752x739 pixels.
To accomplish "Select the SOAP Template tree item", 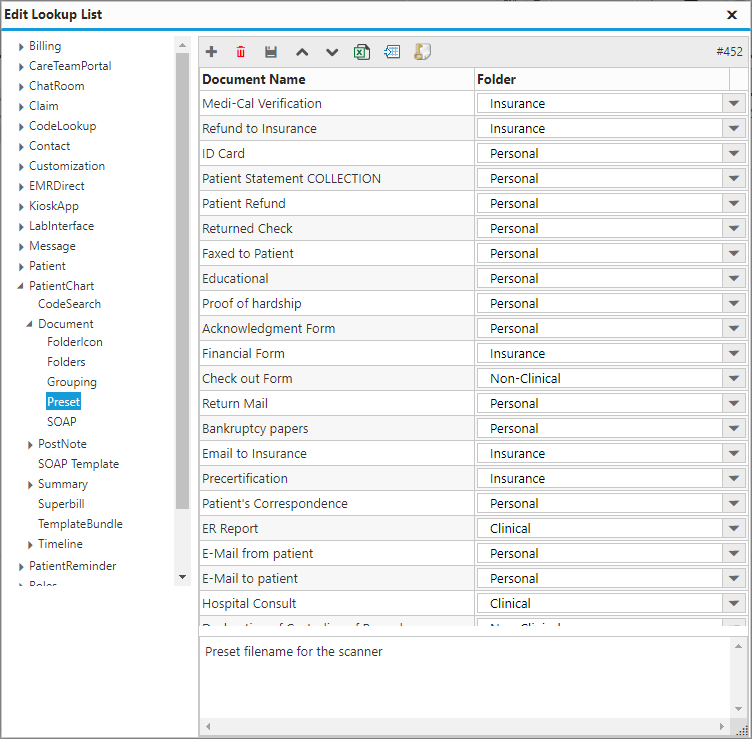I will pyautogui.click(x=78, y=464).
